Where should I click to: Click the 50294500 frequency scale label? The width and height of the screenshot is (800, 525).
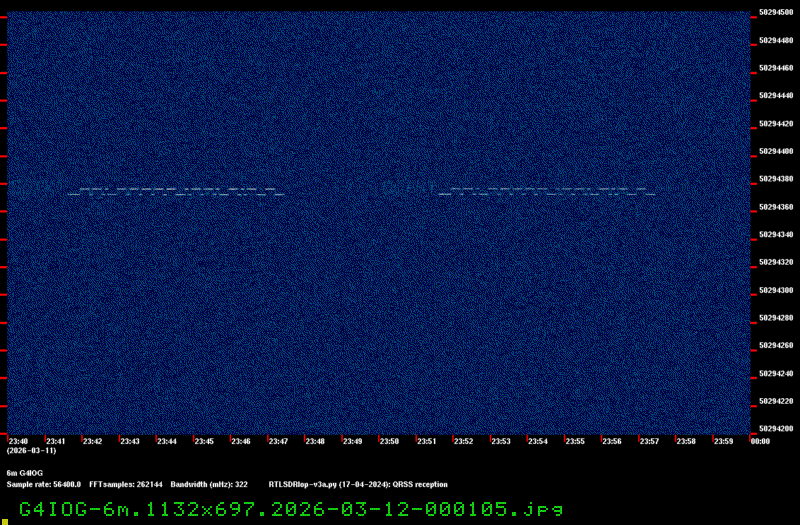tap(776, 12)
